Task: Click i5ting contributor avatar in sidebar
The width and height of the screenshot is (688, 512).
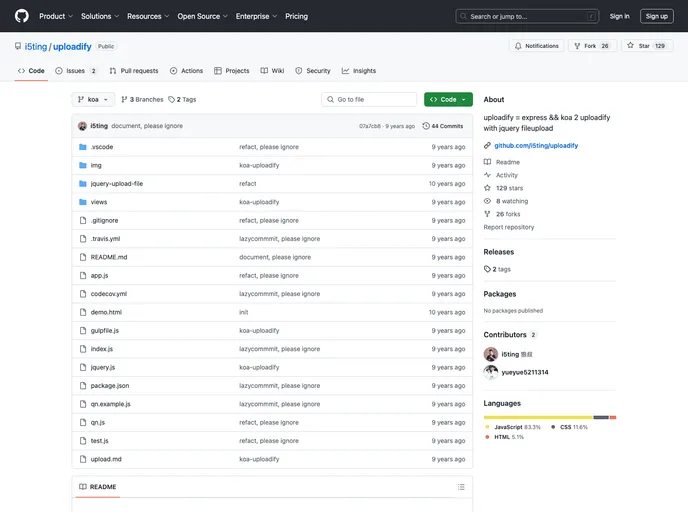Action: click(x=491, y=354)
